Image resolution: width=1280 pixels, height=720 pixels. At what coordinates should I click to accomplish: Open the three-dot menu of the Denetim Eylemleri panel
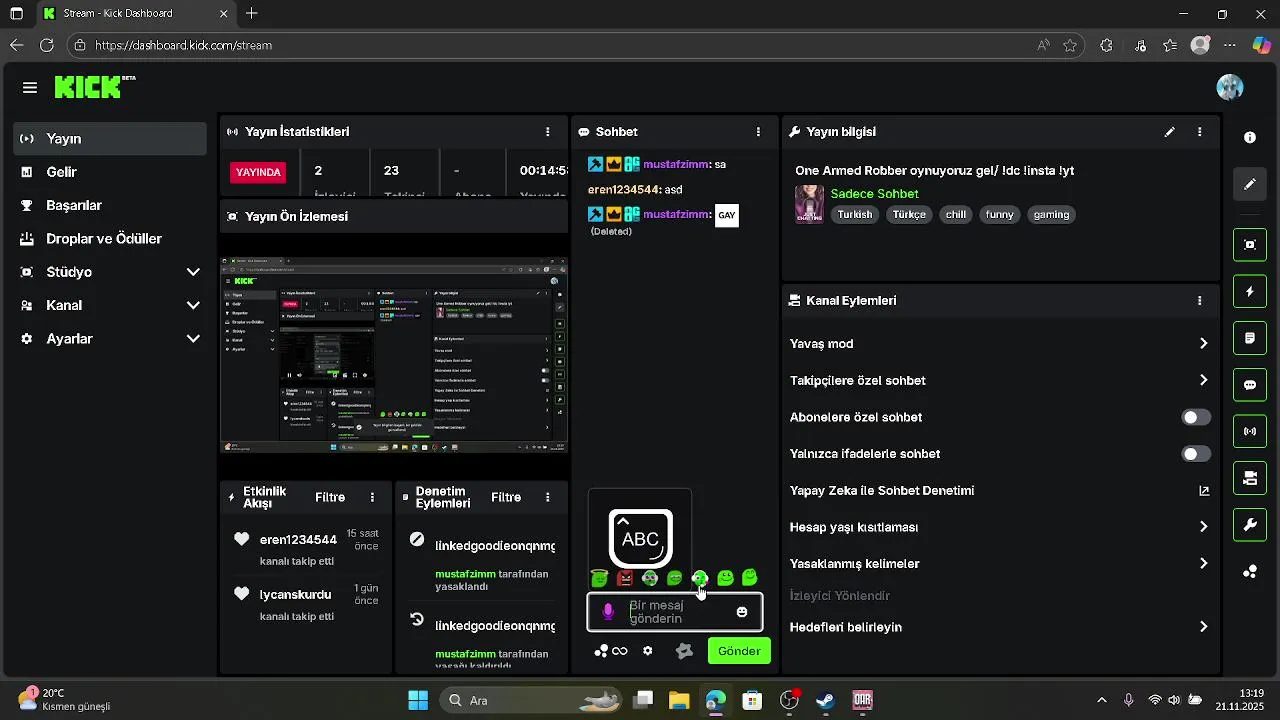547,497
